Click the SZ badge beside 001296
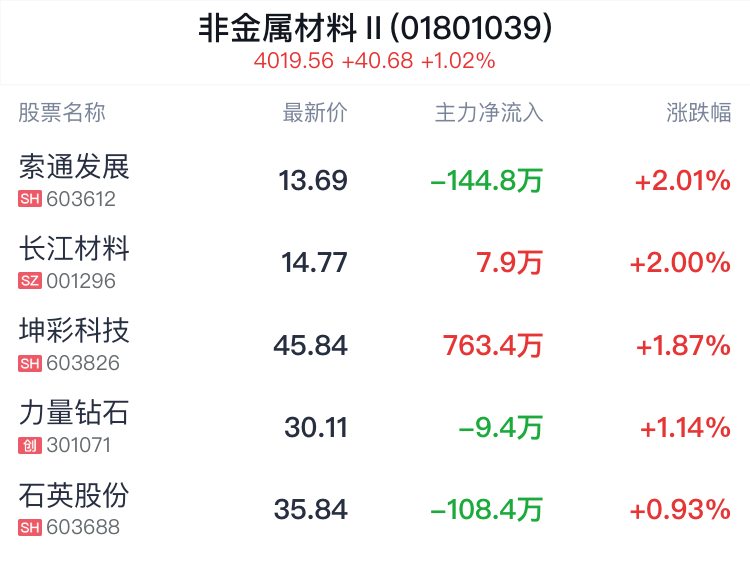Viewport: 750px width, 564px height. pos(30,281)
